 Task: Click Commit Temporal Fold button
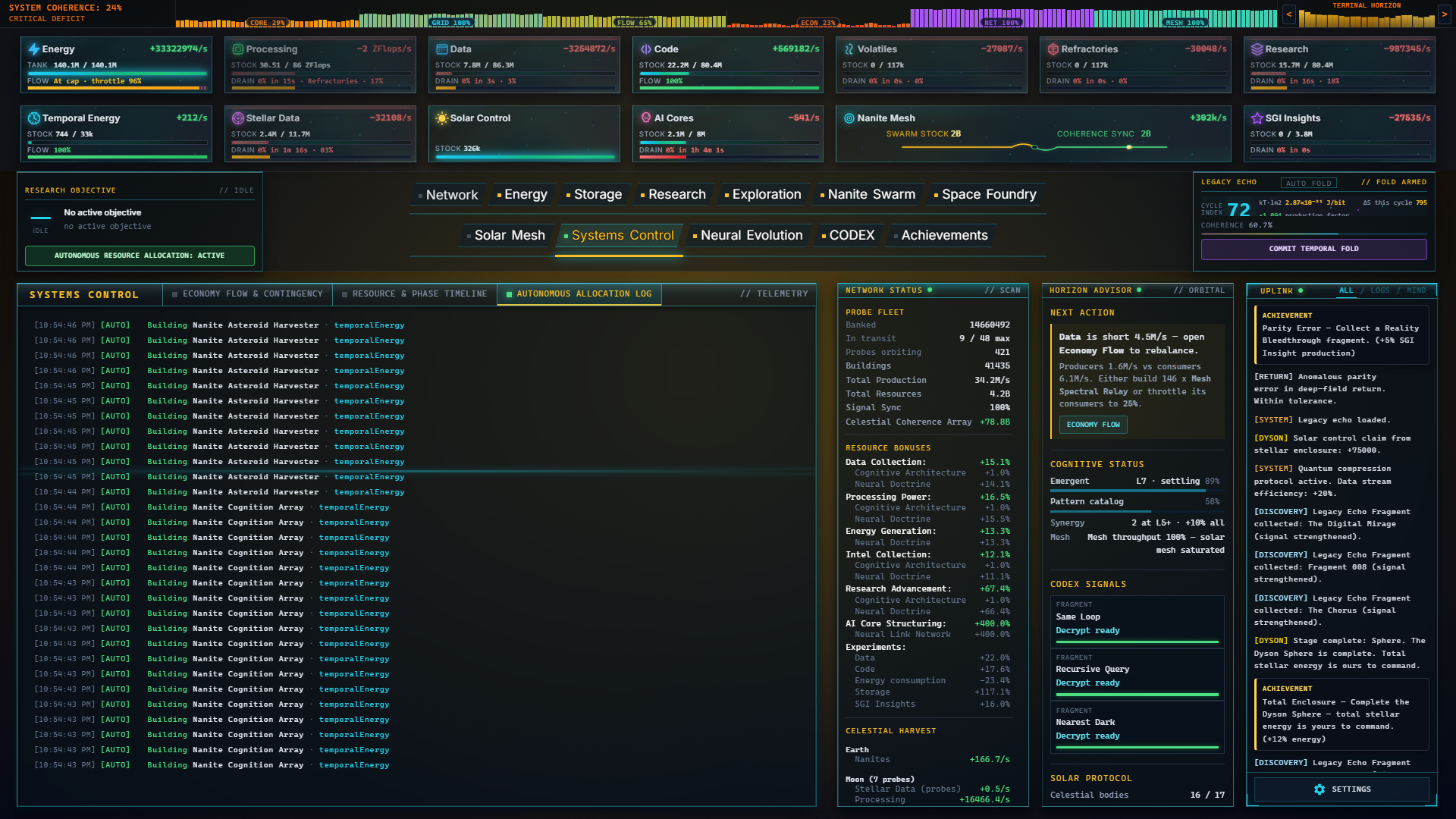(x=1313, y=249)
